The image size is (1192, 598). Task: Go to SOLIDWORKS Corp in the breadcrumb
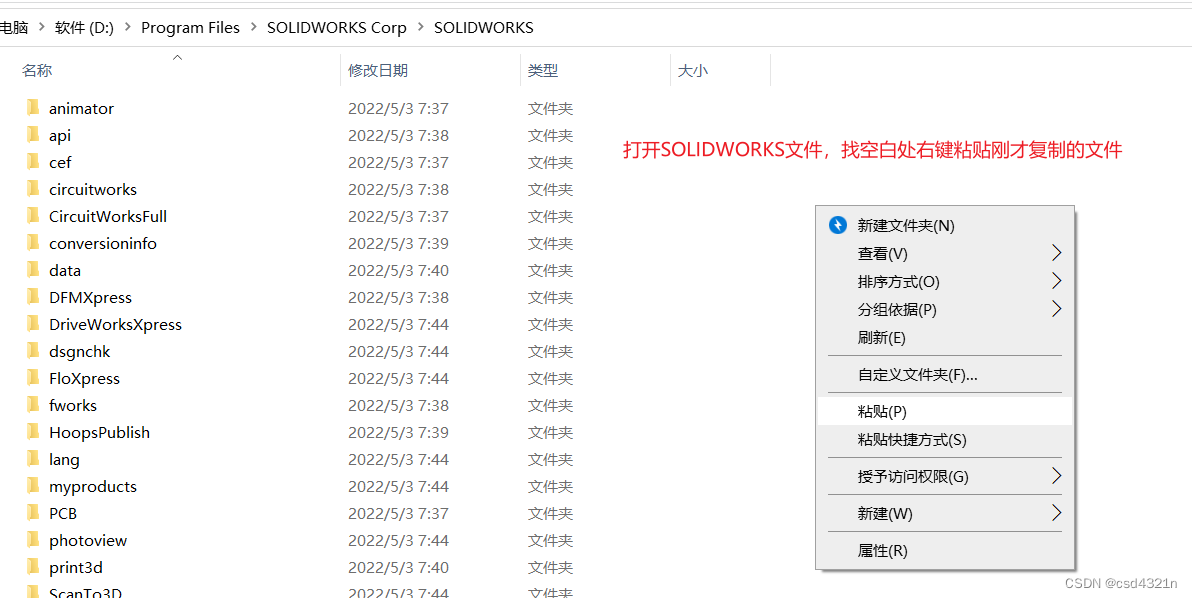pos(337,28)
